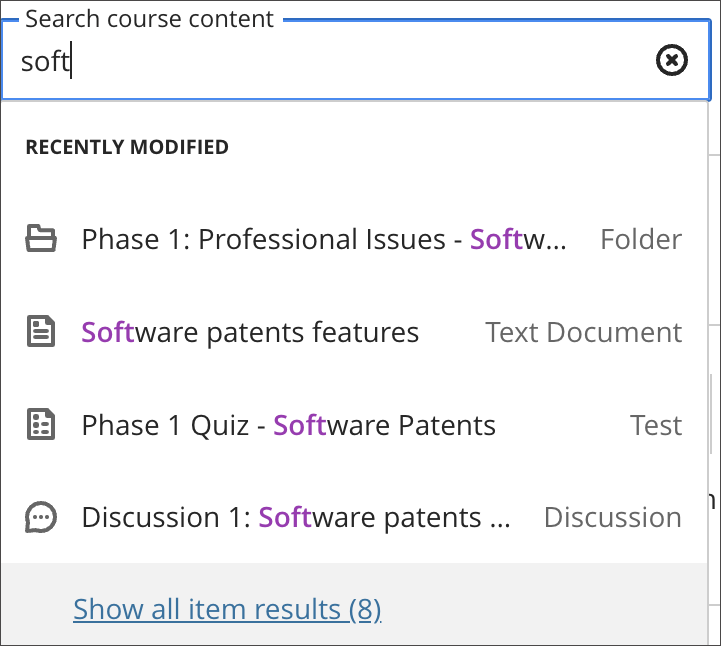This screenshot has height=646, width=721.
Task: Click the "Text Document" type label
Action: [x=584, y=332]
